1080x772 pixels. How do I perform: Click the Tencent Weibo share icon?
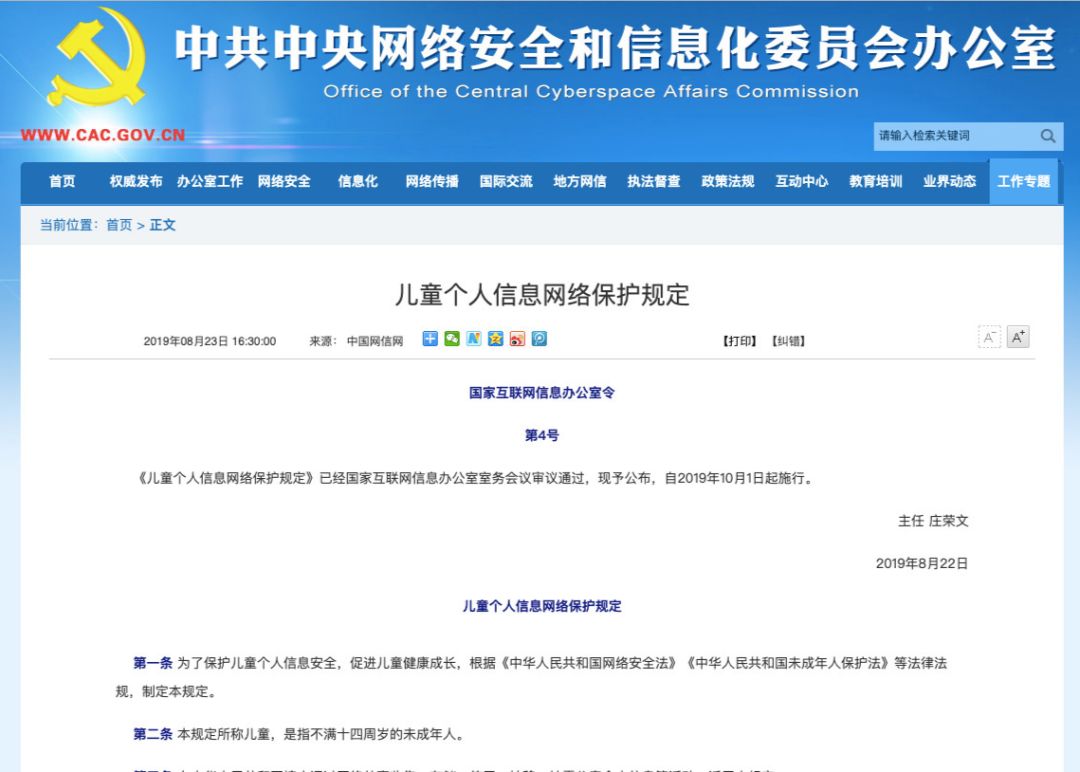click(539, 339)
